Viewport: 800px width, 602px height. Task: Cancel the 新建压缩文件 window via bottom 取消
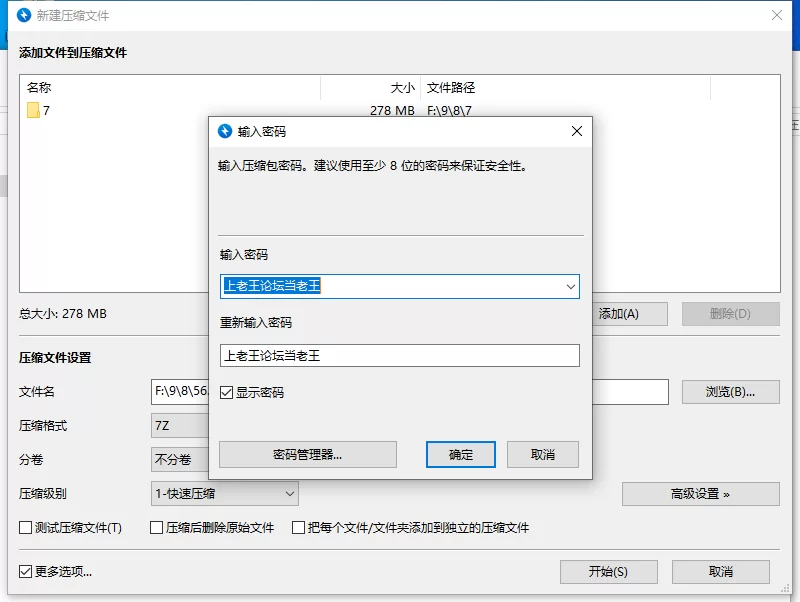point(720,572)
